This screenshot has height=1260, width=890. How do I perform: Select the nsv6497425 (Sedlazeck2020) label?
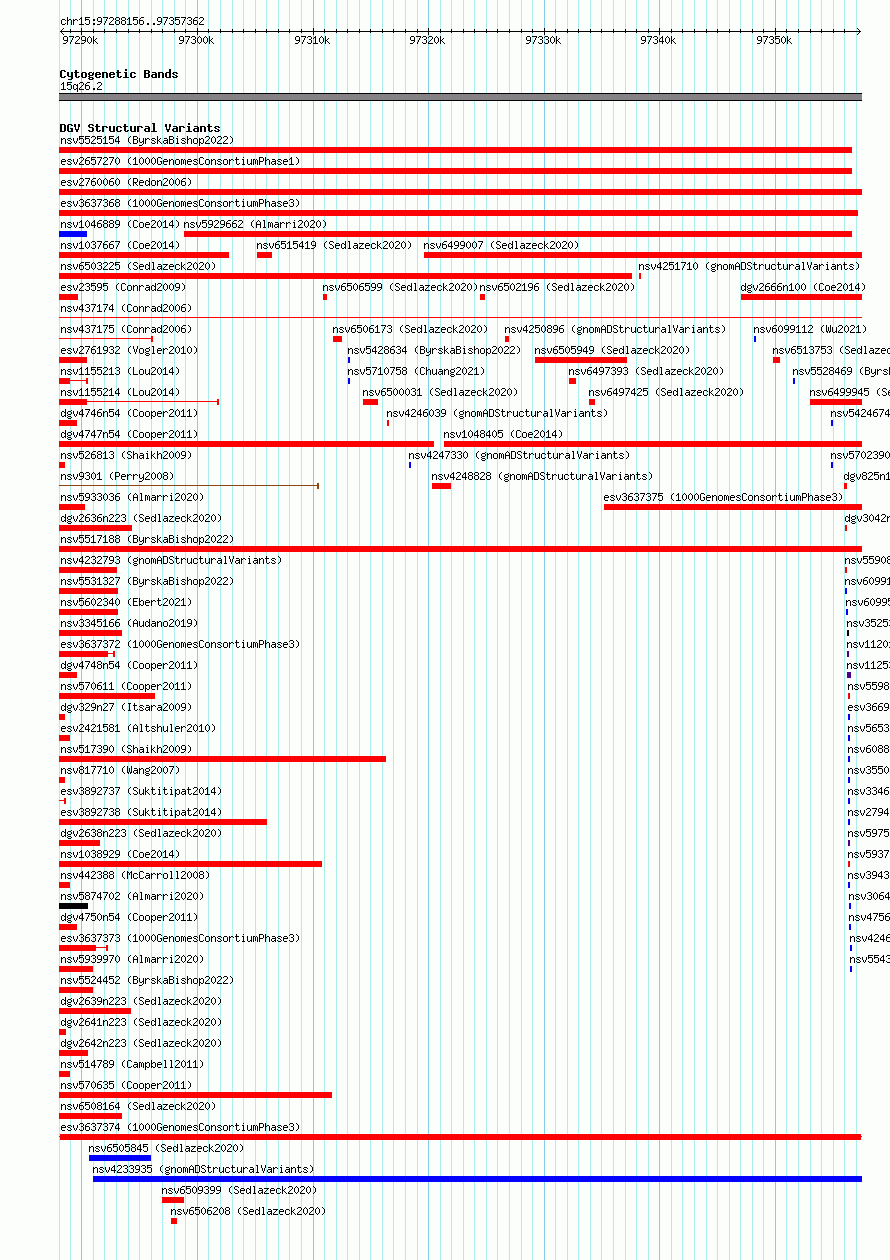tap(666, 392)
